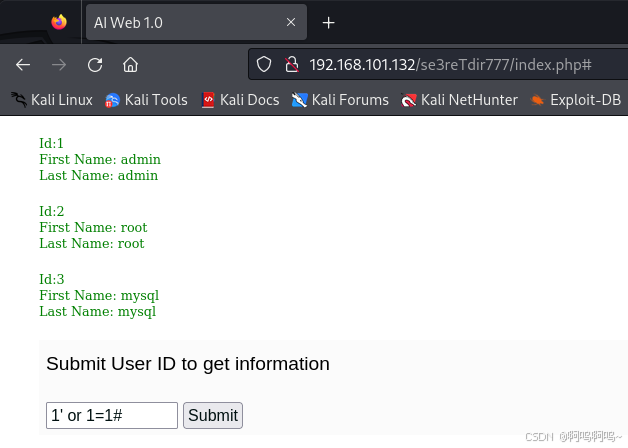Click 'Last Name: root' text
628x448 pixels.
coord(92,243)
